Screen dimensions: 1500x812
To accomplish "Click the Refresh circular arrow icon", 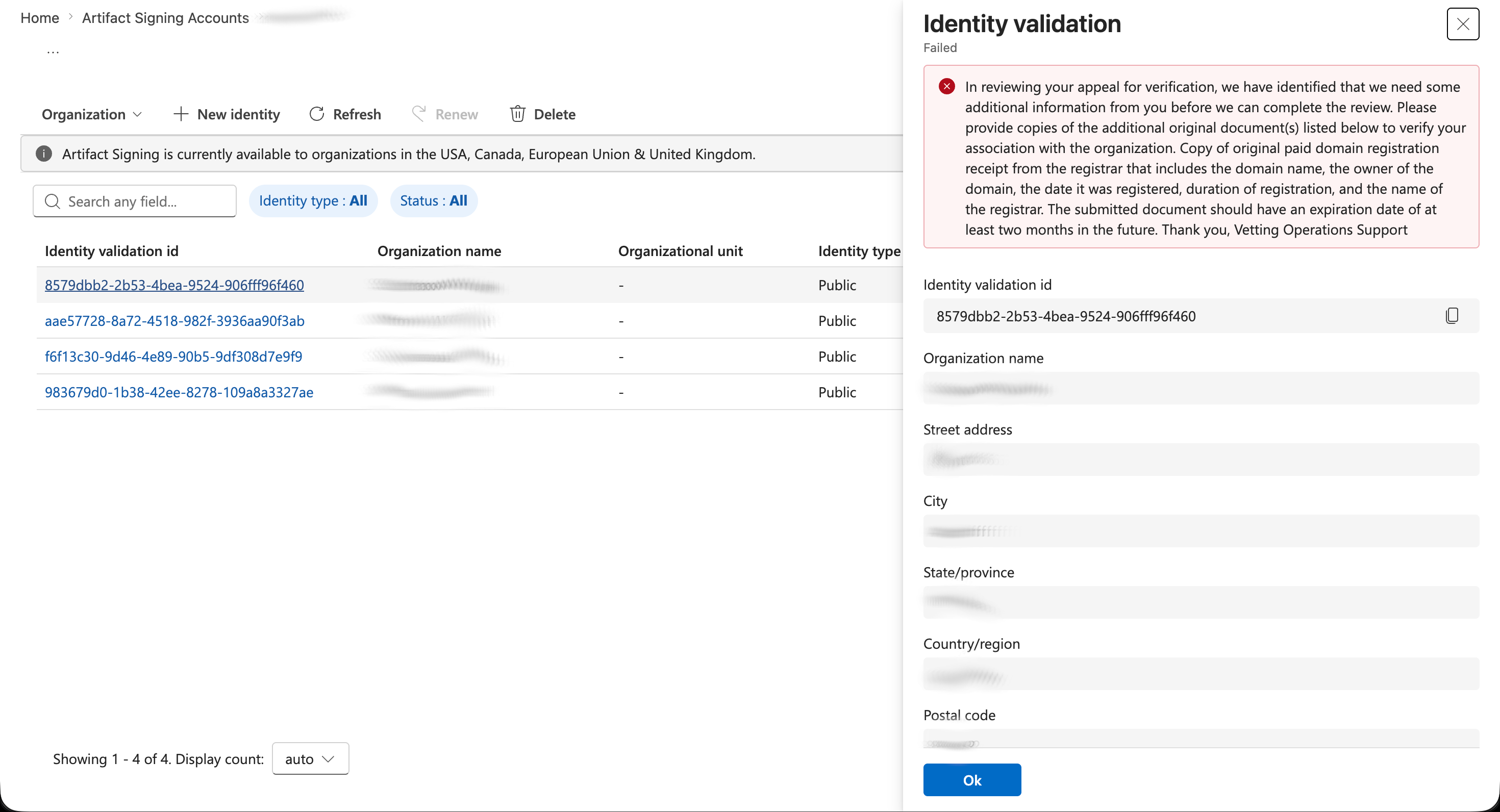I will coord(317,114).
